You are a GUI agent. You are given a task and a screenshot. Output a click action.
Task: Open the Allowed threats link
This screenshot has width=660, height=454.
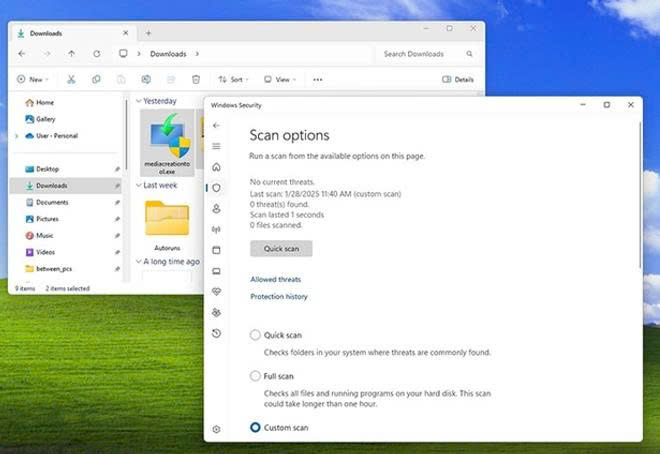coord(276,279)
